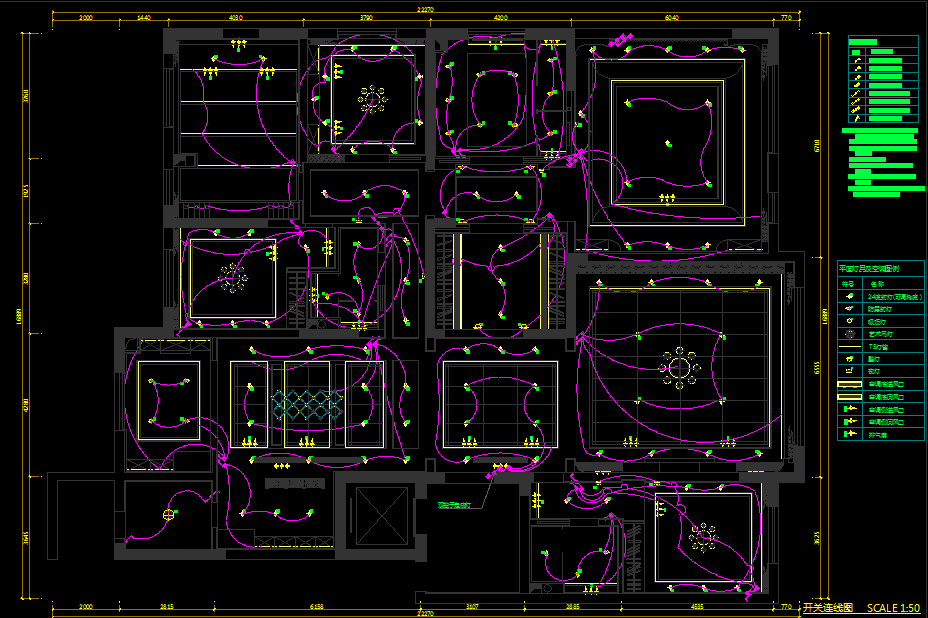
Task: Click the SCALE 1:50 label
Action: click(893, 608)
